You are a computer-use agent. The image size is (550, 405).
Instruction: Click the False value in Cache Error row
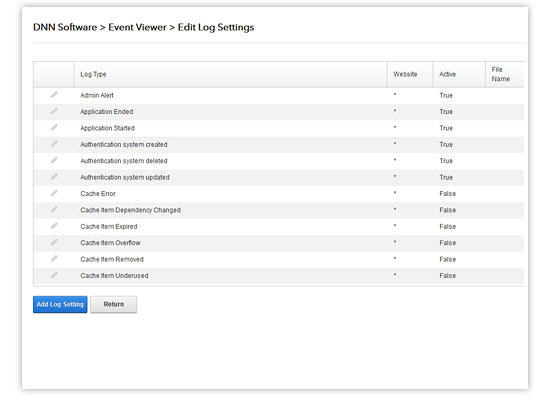448,194
